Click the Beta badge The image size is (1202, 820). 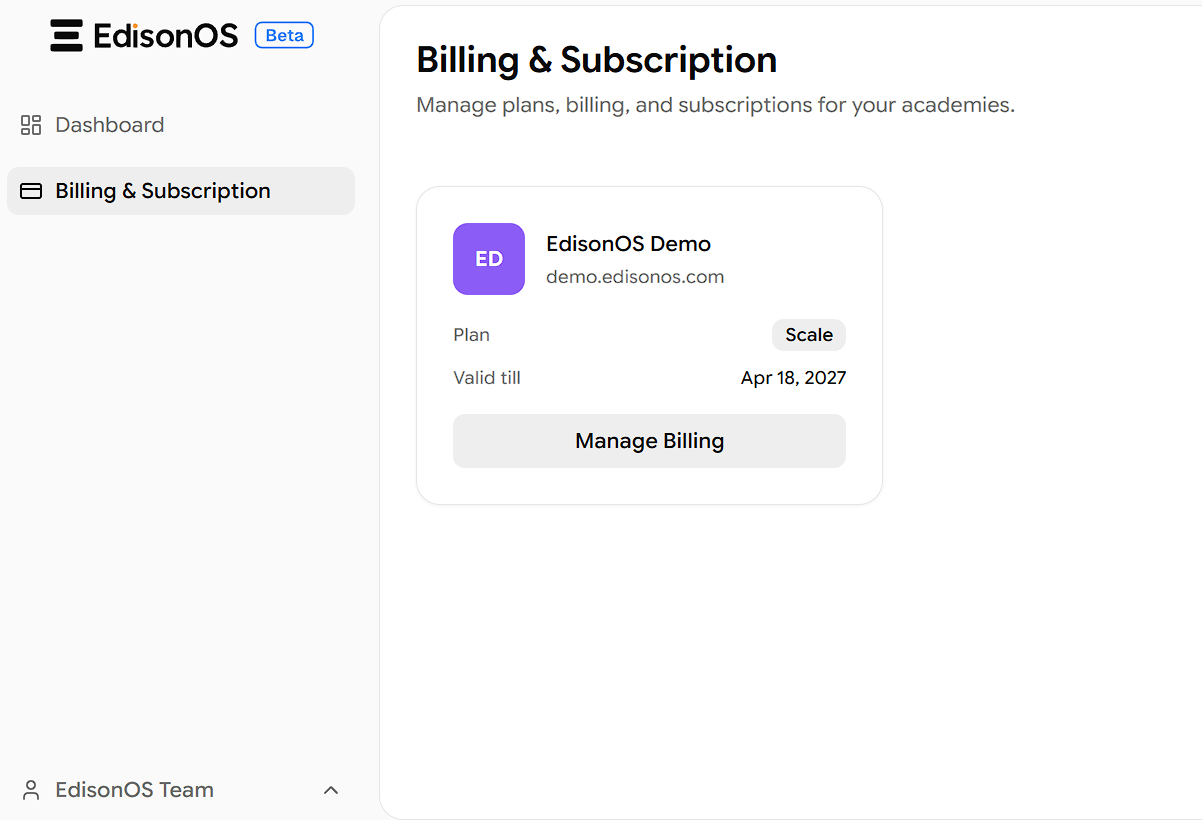285,35
